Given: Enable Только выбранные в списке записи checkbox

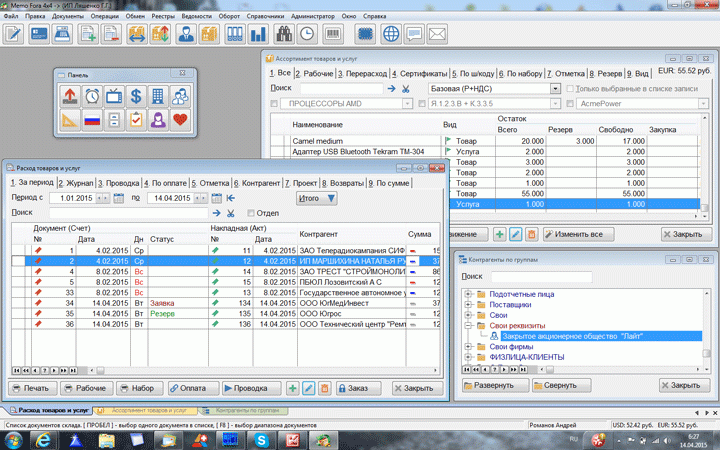Looking at the screenshot, I should click(x=570, y=89).
